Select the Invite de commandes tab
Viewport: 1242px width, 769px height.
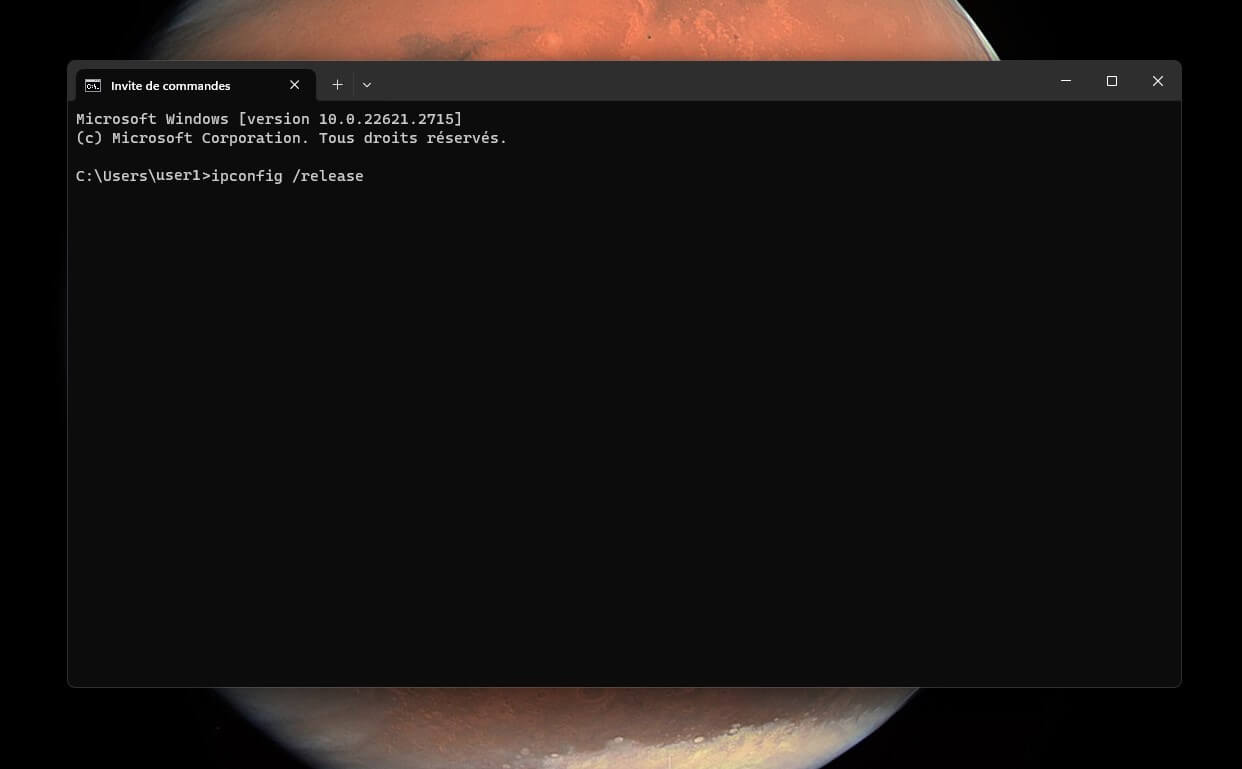(x=195, y=85)
